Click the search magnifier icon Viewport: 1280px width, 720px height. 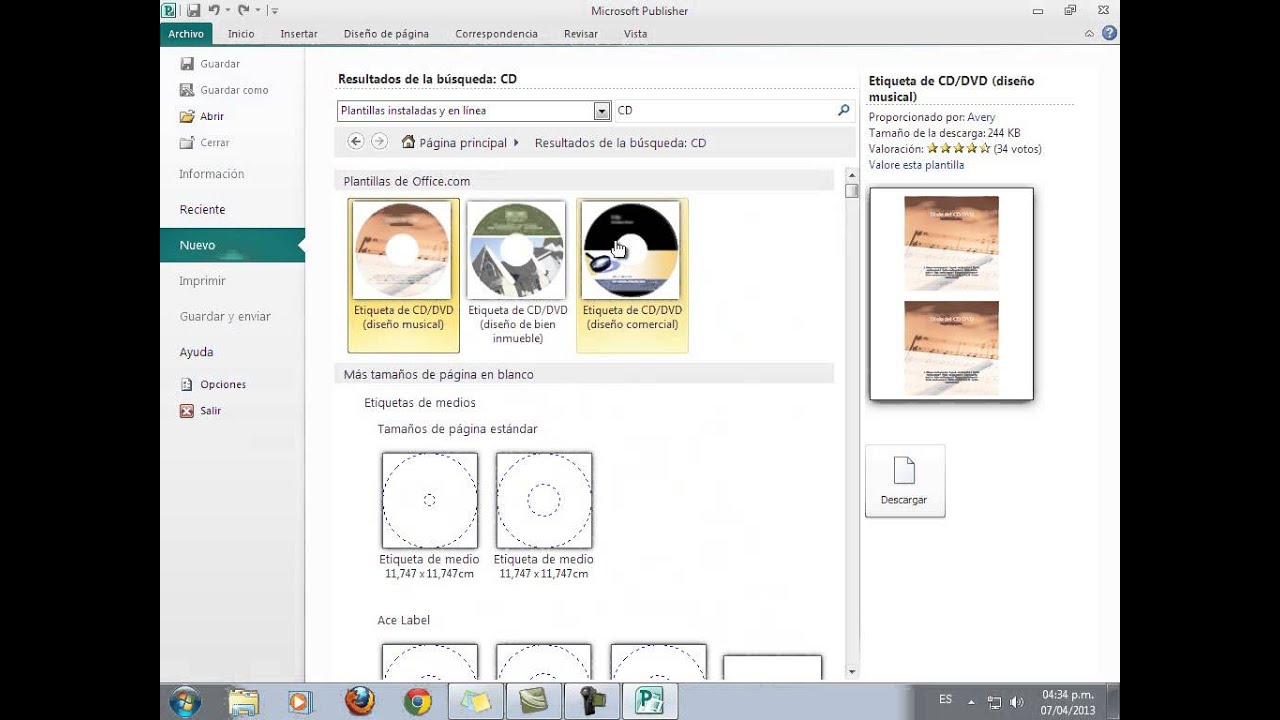pyautogui.click(x=843, y=111)
